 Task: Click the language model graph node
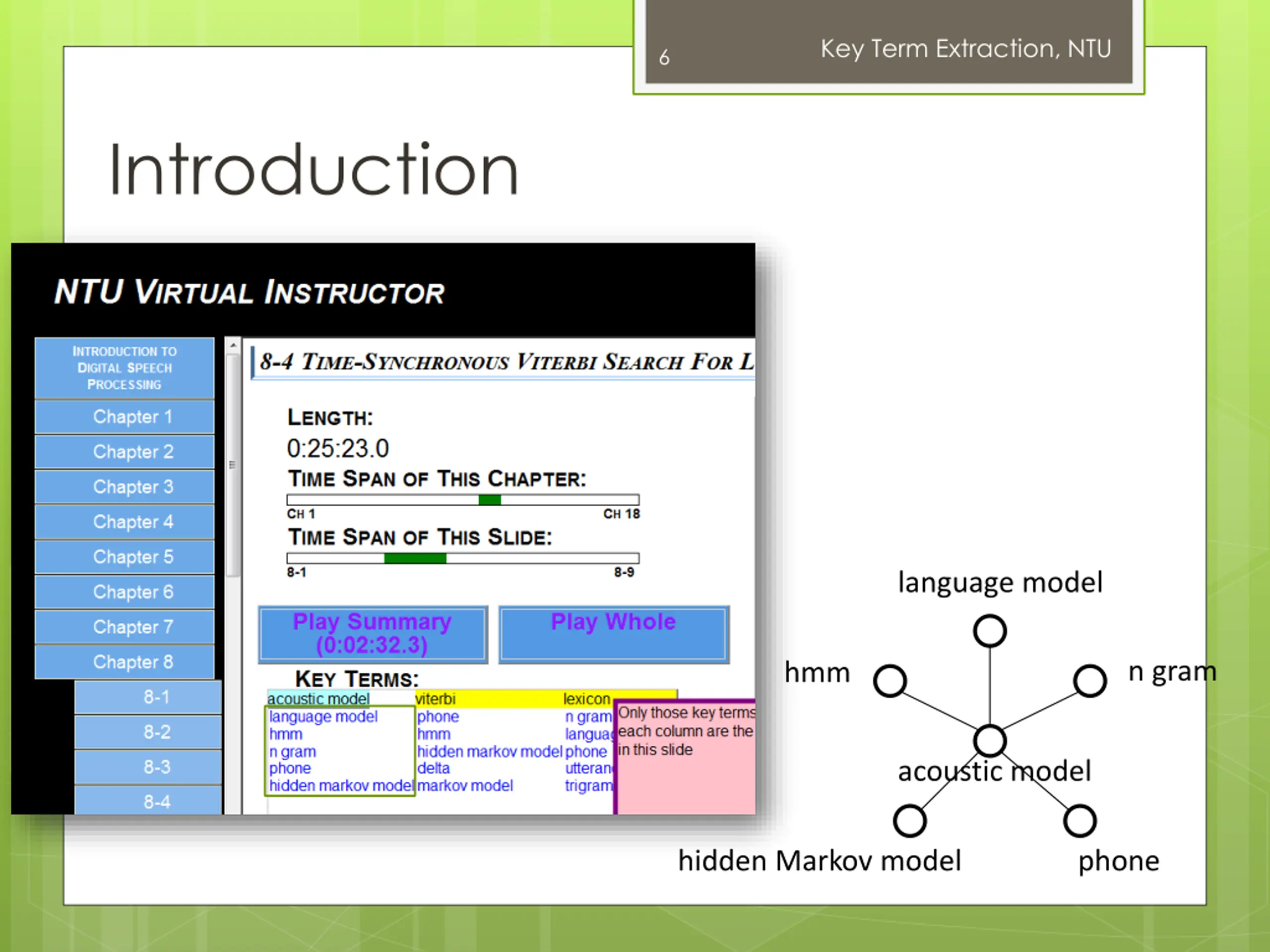[x=990, y=631]
